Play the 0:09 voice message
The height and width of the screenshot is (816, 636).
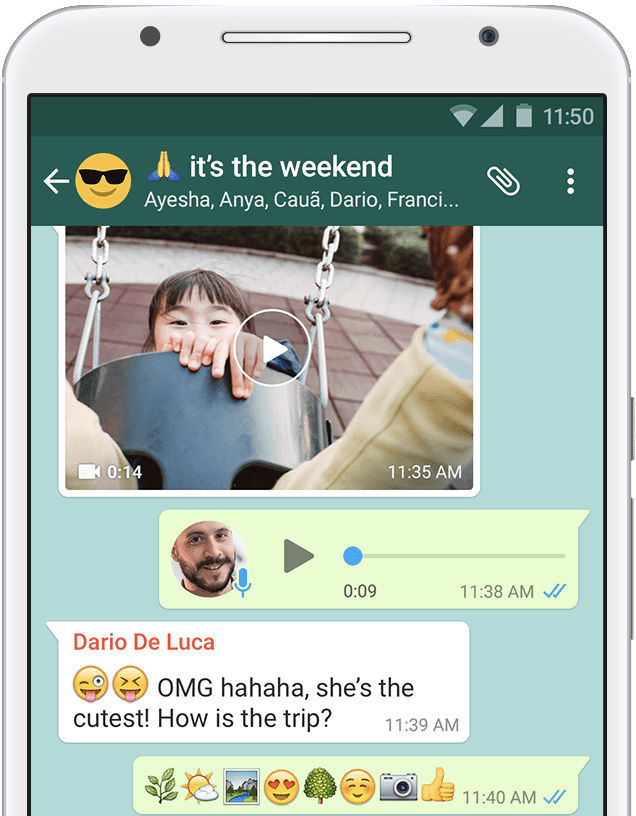298,556
